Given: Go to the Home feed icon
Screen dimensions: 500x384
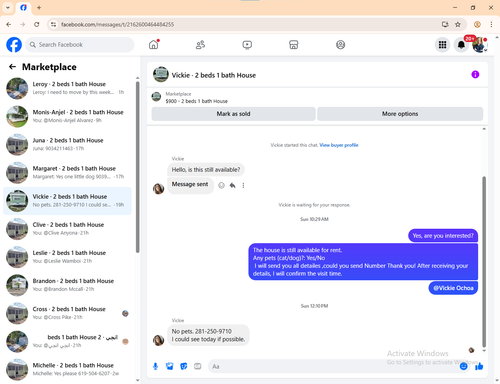Looking at the screenshot, I should (154, 45).
